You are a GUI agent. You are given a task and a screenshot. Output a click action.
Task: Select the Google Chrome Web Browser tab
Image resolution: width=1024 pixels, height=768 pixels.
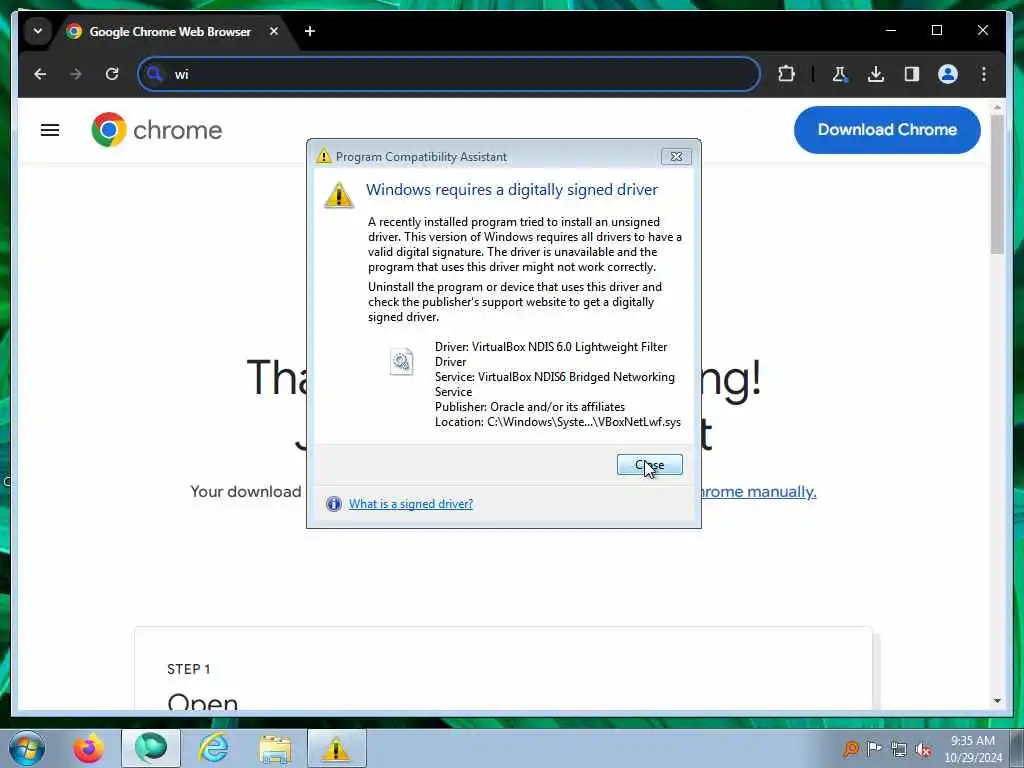[x=170, y=31]
